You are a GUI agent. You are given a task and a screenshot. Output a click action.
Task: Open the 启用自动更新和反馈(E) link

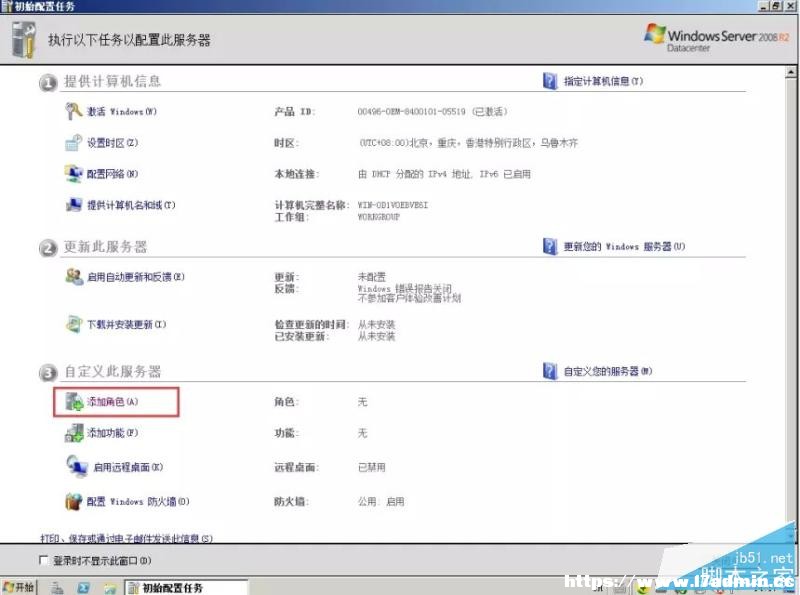point(136,277)
